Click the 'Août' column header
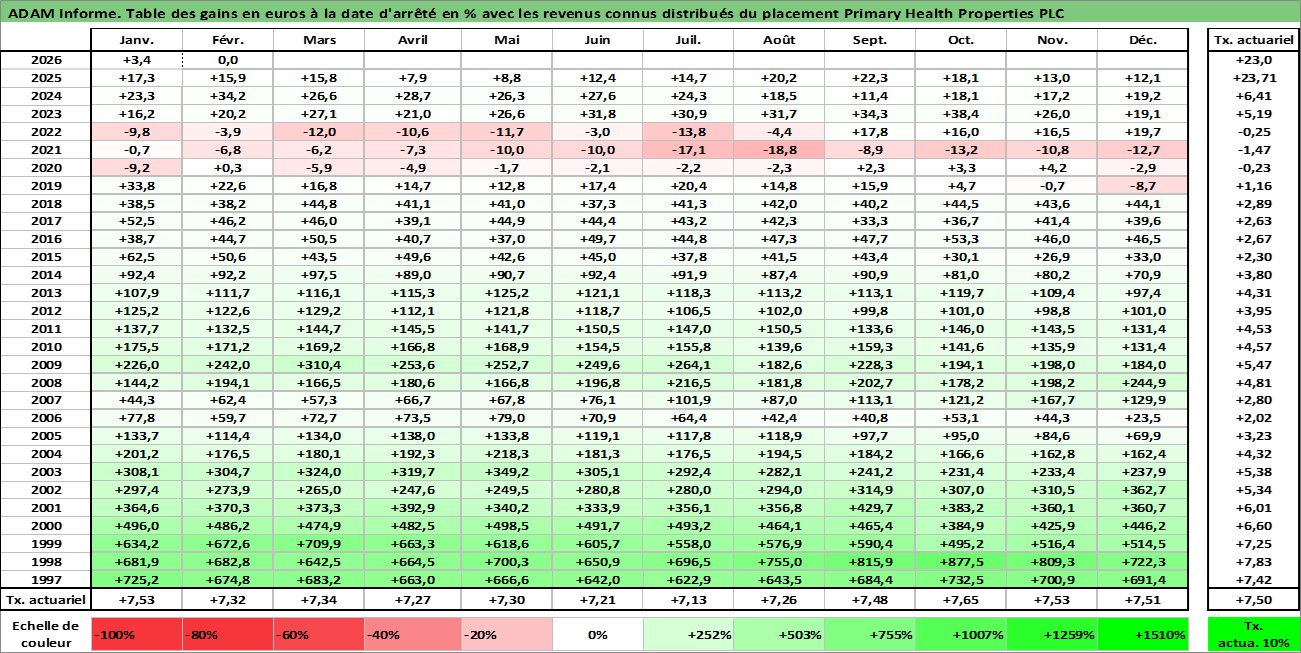Screen dimensions: 1301x653 779,40
